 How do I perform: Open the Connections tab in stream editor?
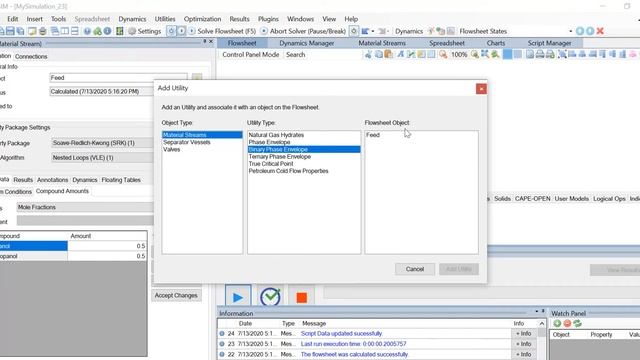[31, 56]
